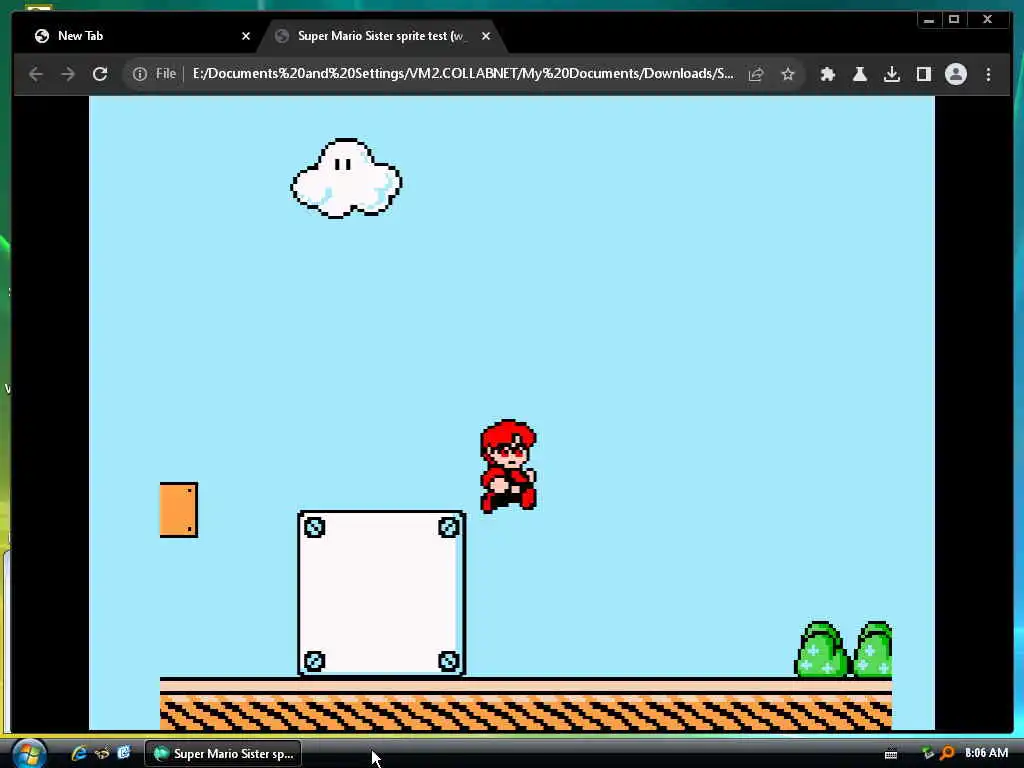
Task: Open the Extensions puzzle-piece menu
Action: click(x=827, y=74)
